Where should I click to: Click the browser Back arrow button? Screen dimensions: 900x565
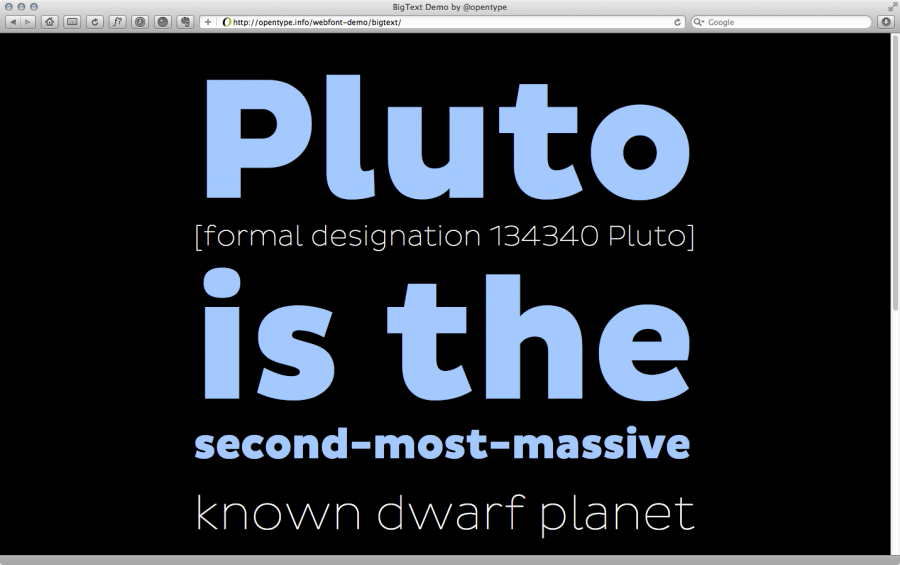click(x=15, y=22)
